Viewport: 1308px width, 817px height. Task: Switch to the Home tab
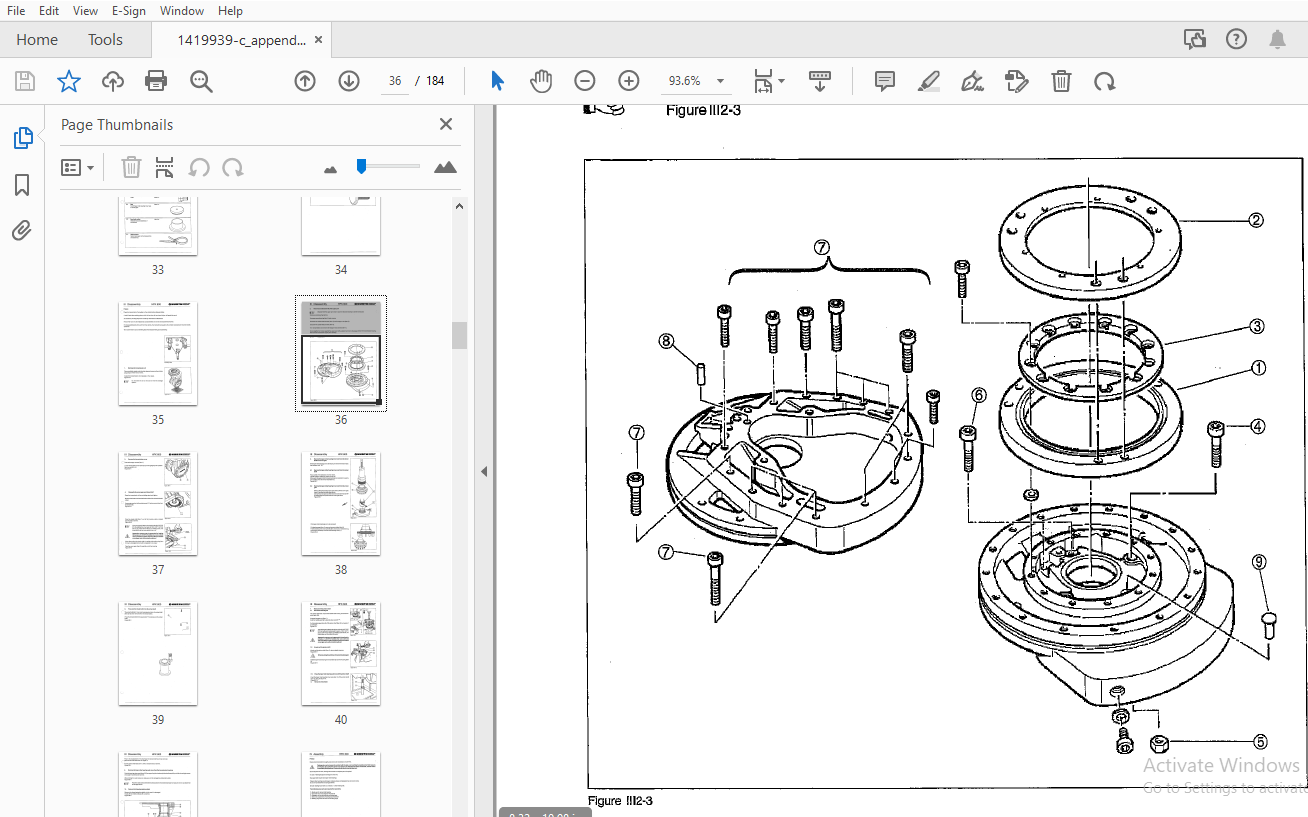pos(37,40)
